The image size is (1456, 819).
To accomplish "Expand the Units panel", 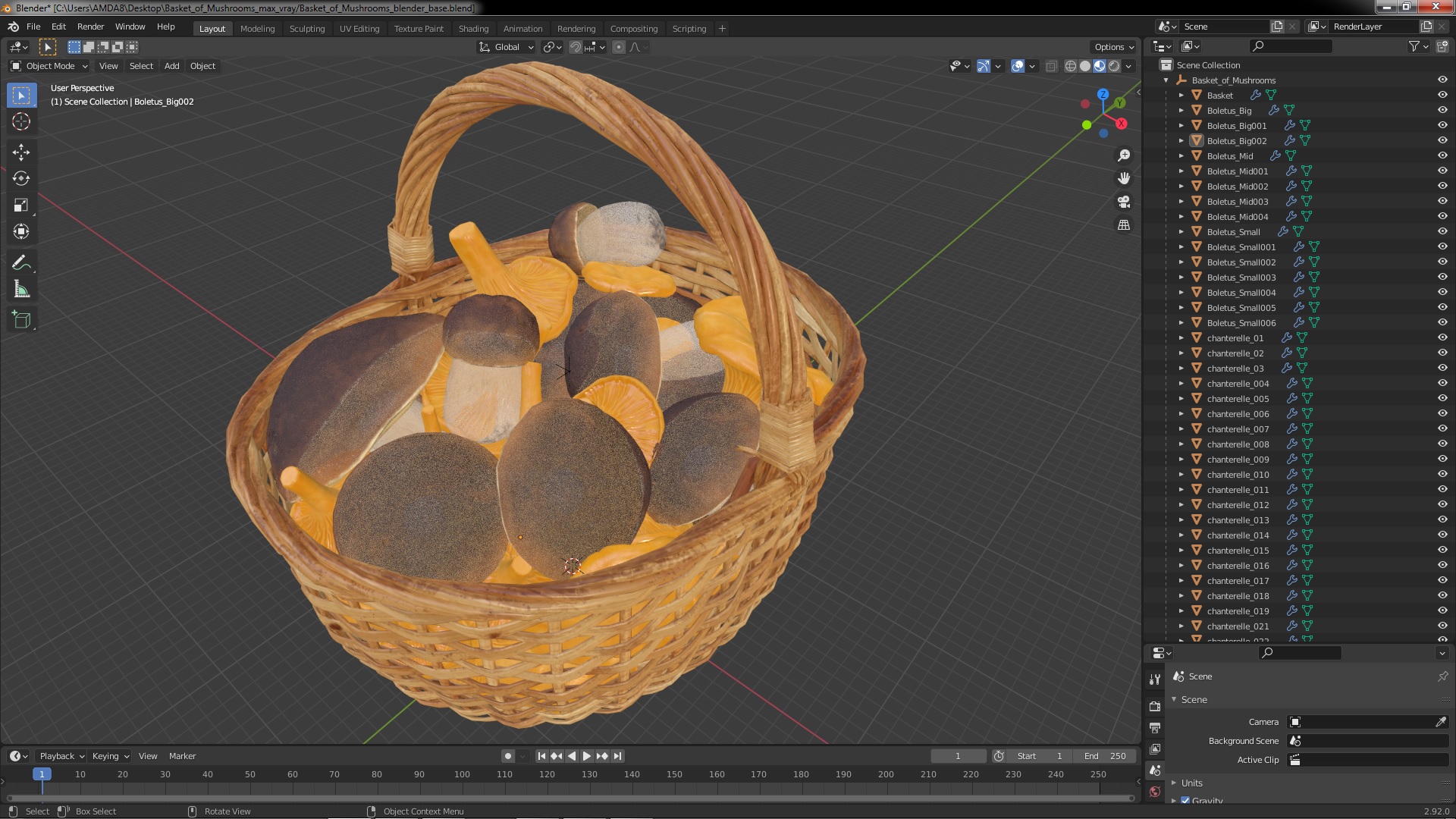I will coord(1191,783).
